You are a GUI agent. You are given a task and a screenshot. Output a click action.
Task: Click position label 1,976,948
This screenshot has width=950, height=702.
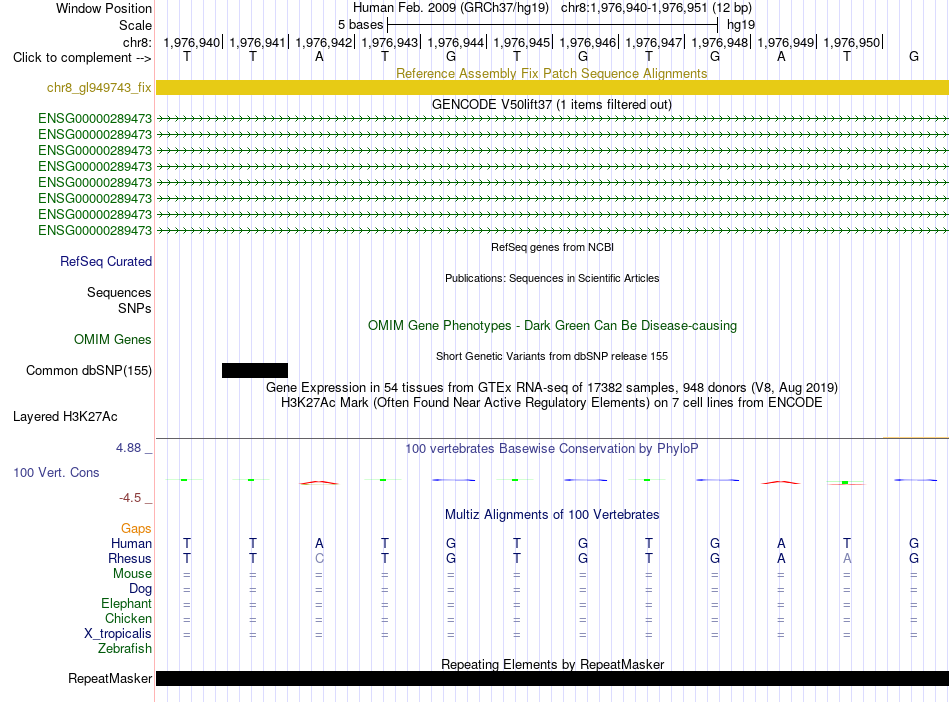click(x=720, y=42)
